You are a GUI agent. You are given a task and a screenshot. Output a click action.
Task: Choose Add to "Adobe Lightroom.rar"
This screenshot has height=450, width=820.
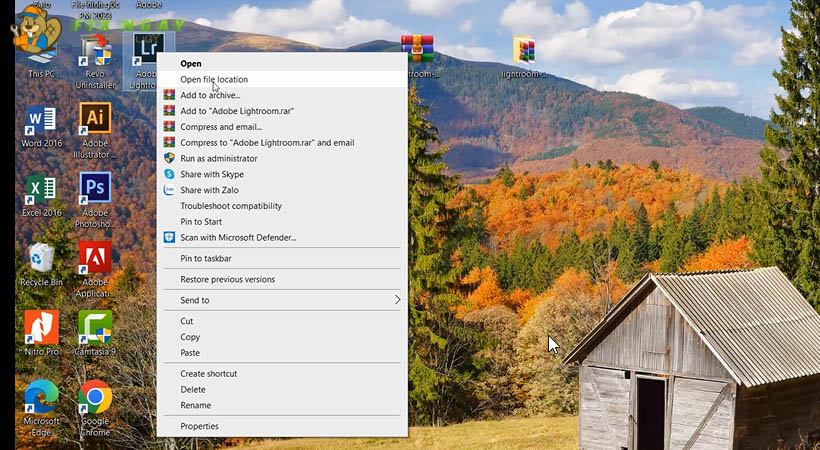click(282, 111)
